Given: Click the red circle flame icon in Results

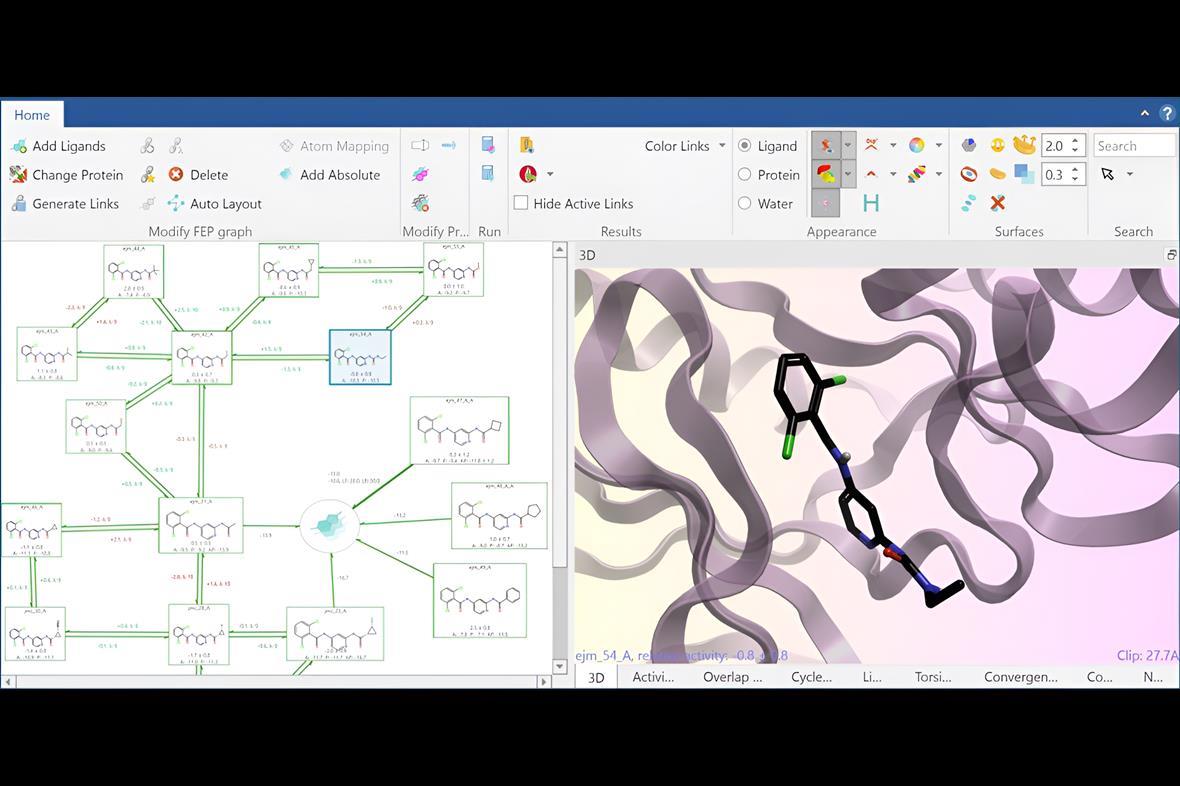Looking at the screenshot, I should point(528,175).
